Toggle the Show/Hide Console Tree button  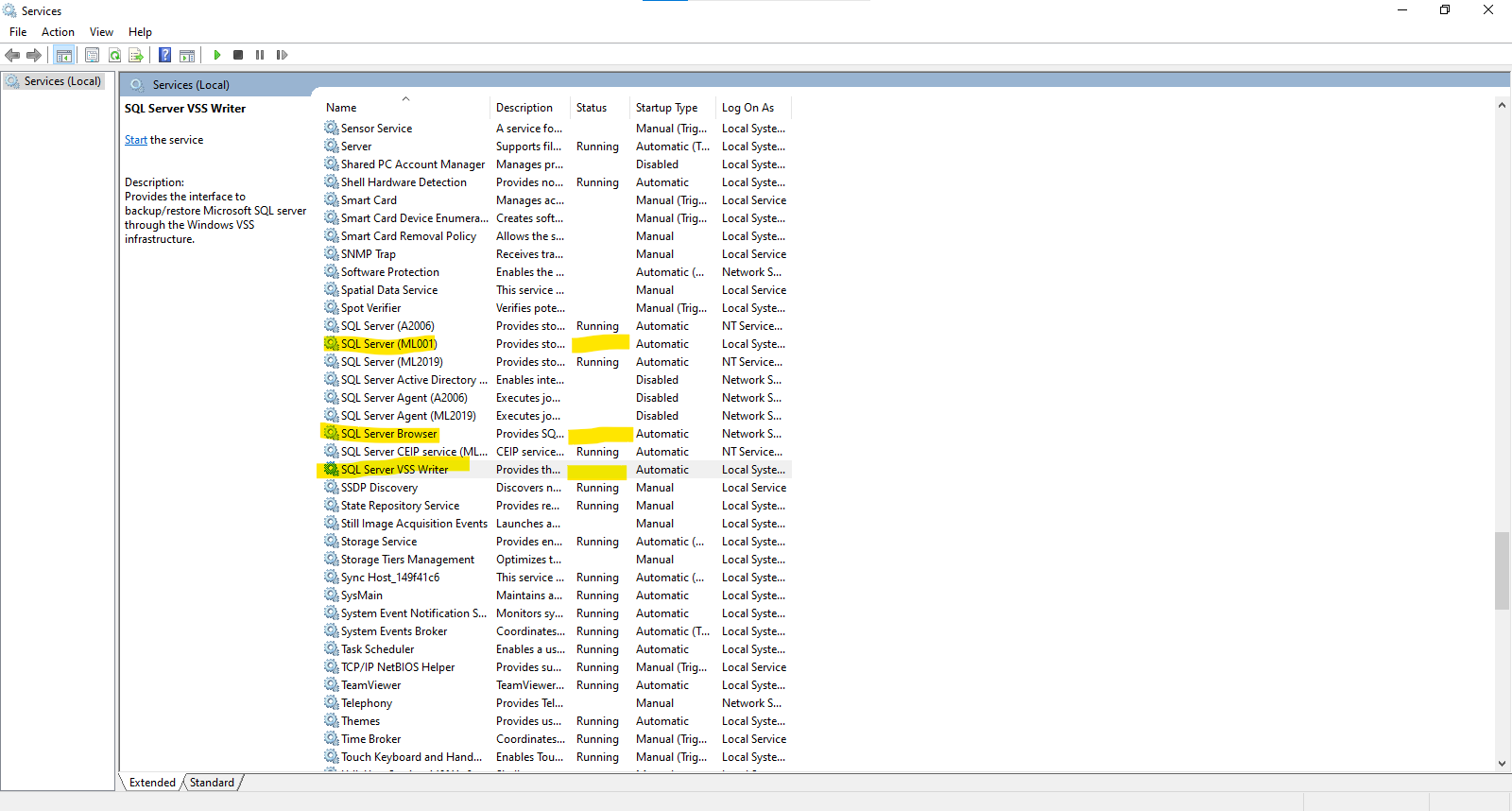click(64, 55)
